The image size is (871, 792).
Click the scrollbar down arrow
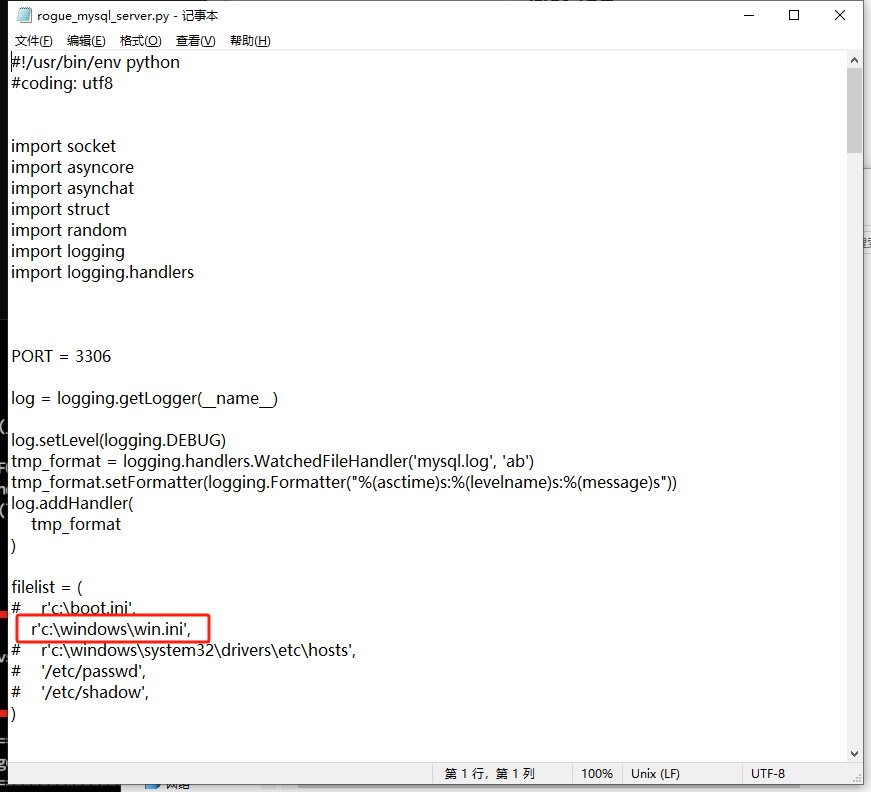[x=854, y=754]
